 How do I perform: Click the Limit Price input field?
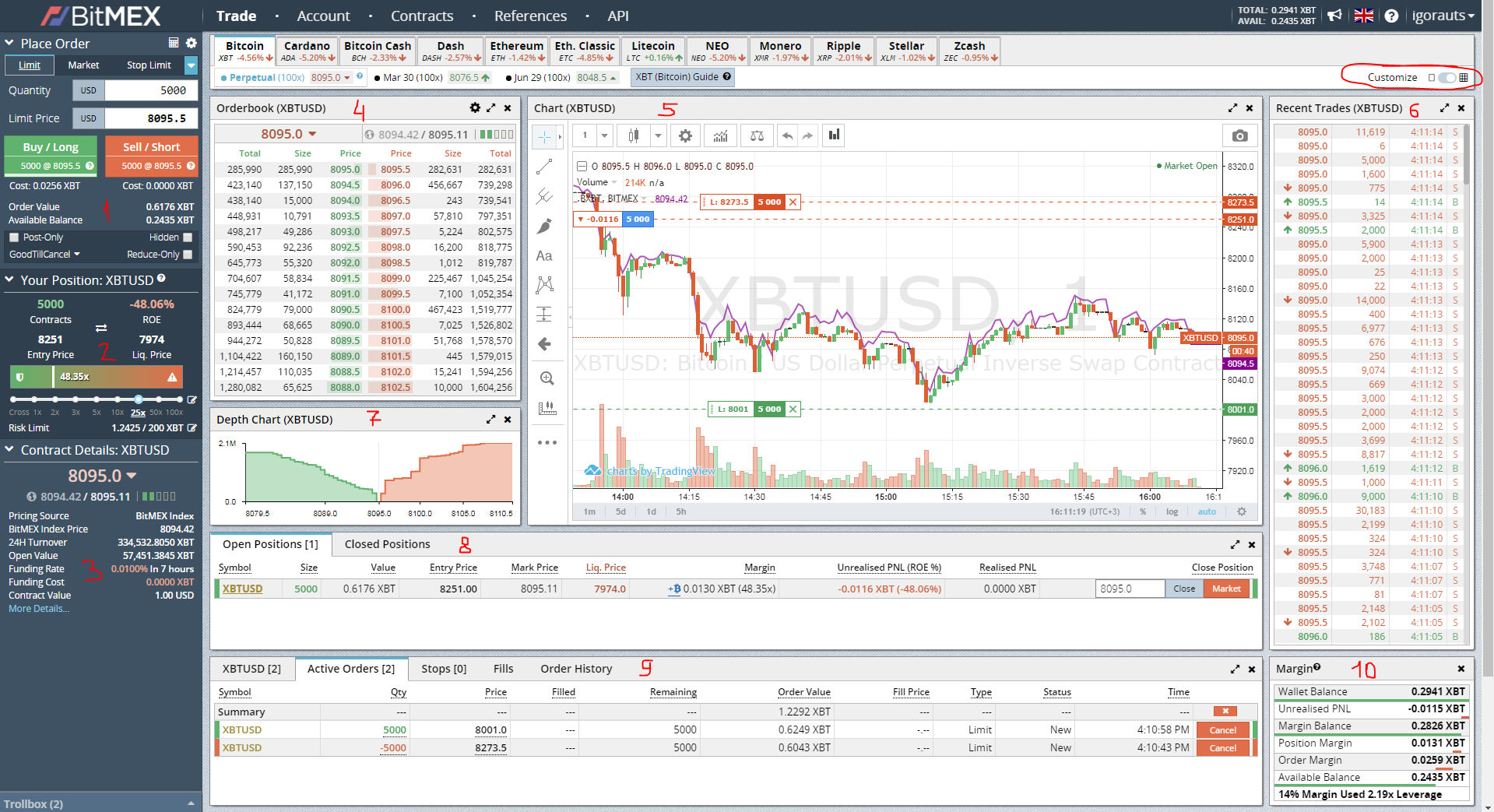click(x=151, y=118)
